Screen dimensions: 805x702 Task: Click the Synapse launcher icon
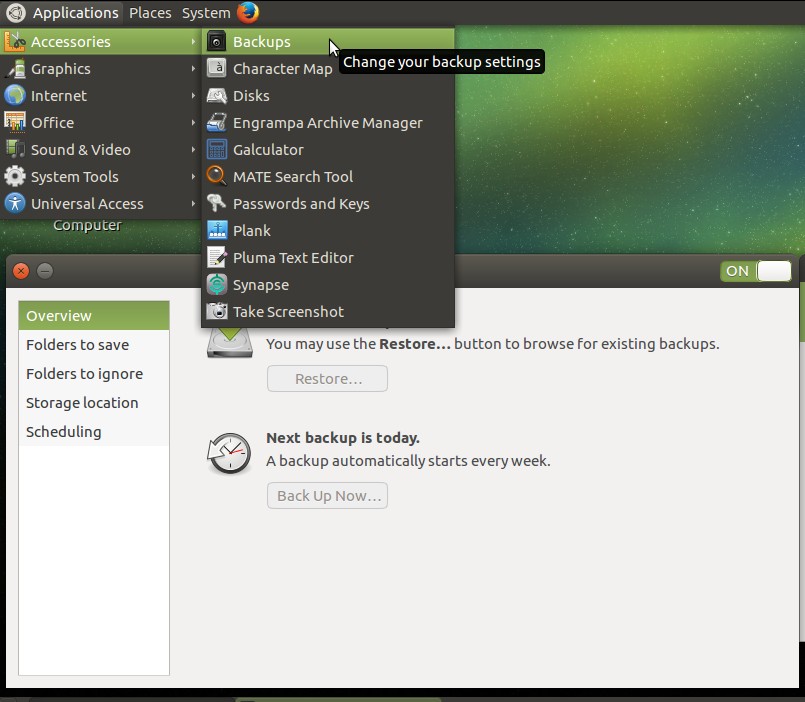tap(217, 284)
